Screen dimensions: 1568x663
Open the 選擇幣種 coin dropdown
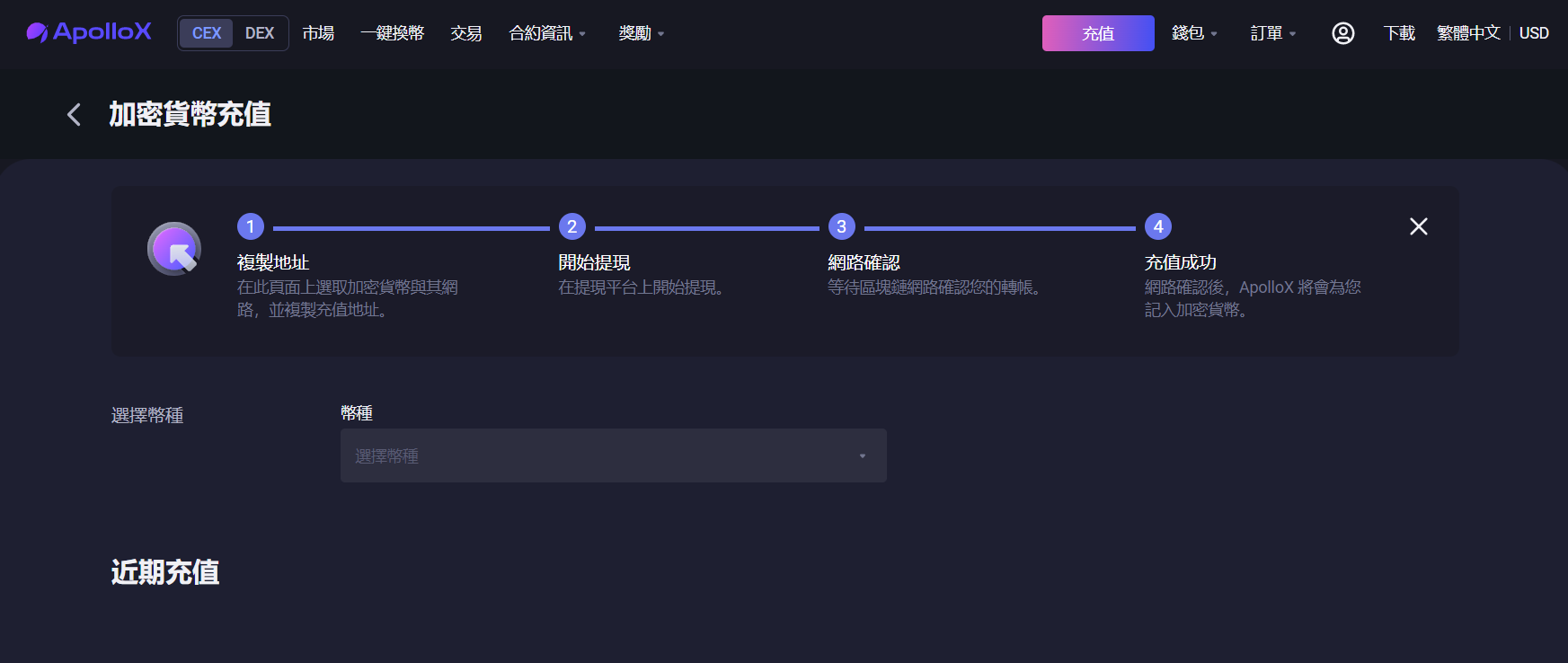(x=614, y=455)
